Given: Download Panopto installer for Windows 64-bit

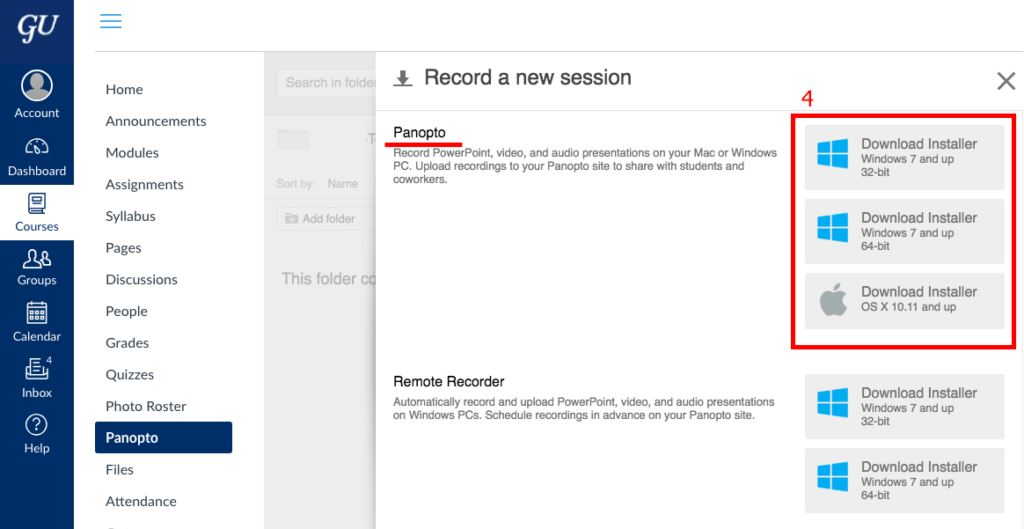Looking at the screenshot, I should (x=904, y=231).
